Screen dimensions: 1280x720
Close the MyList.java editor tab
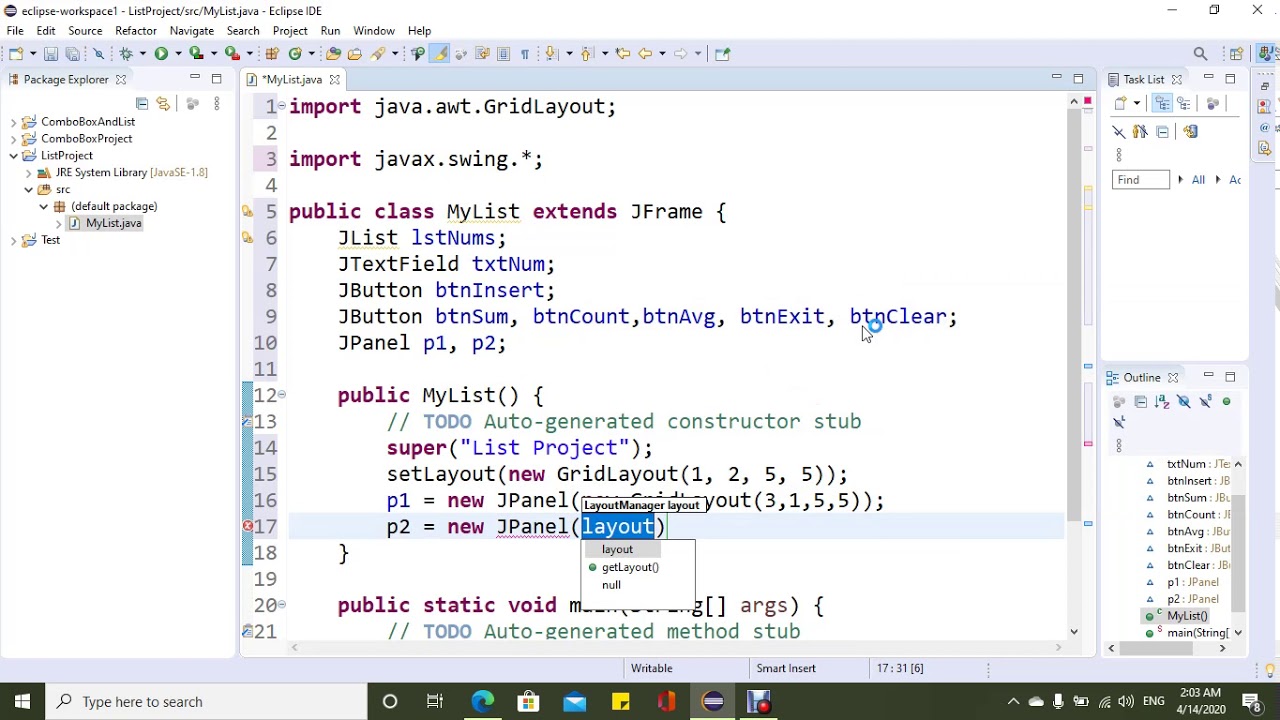(x=335, y=80)
